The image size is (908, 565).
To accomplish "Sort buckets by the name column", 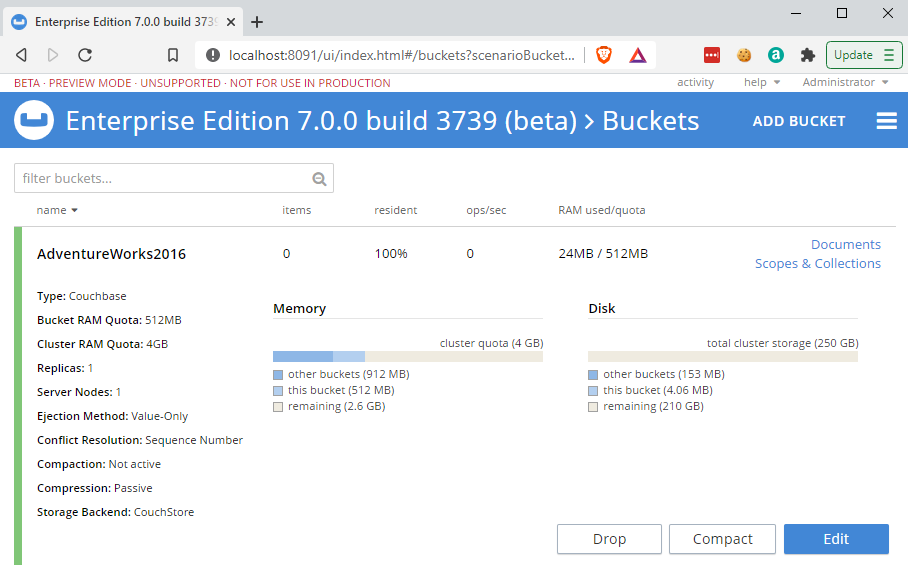I will coord(57,210).
